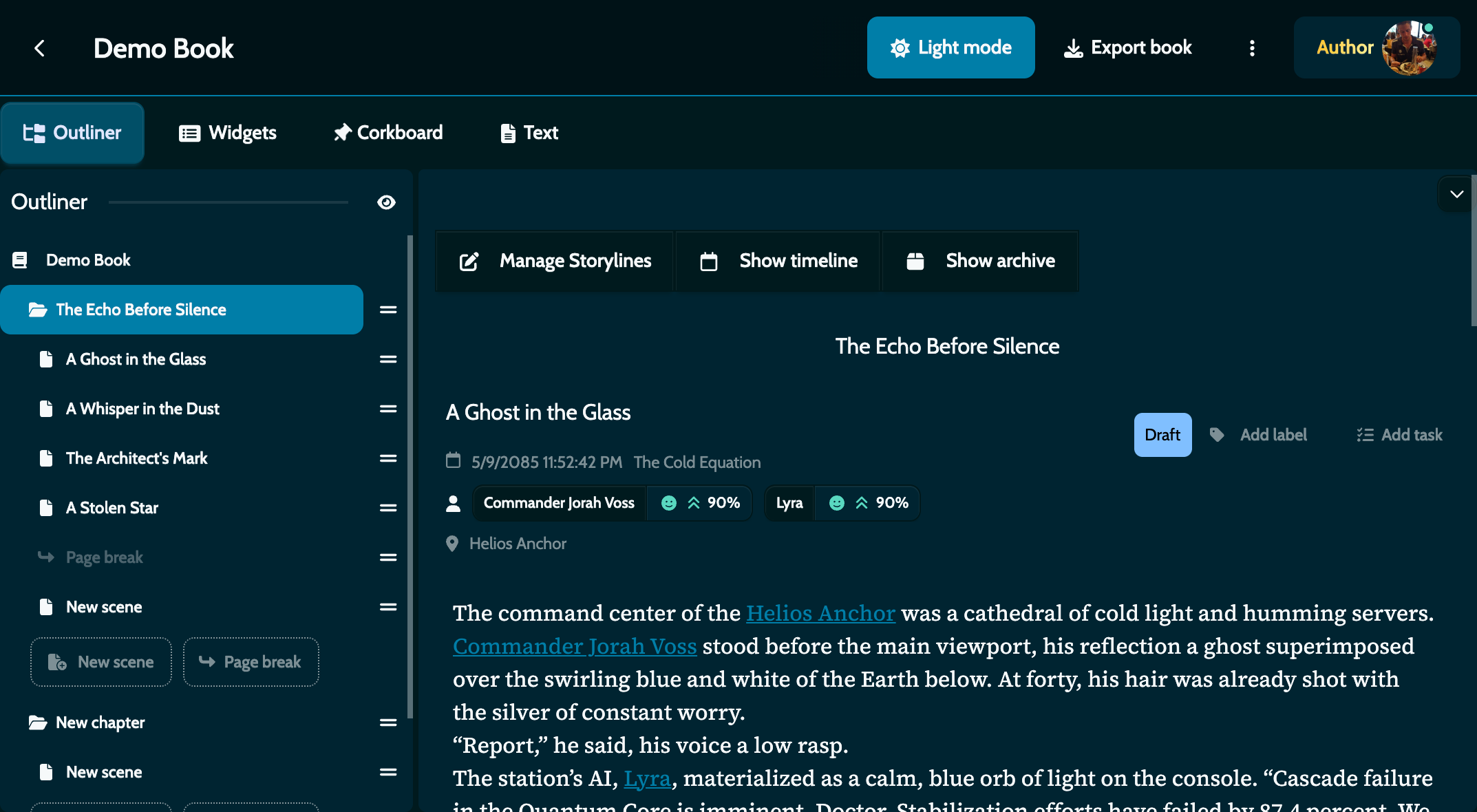Switch to the Widgets tab
Viewport: 1477px width, 812px height.
[x=228, y=132]
